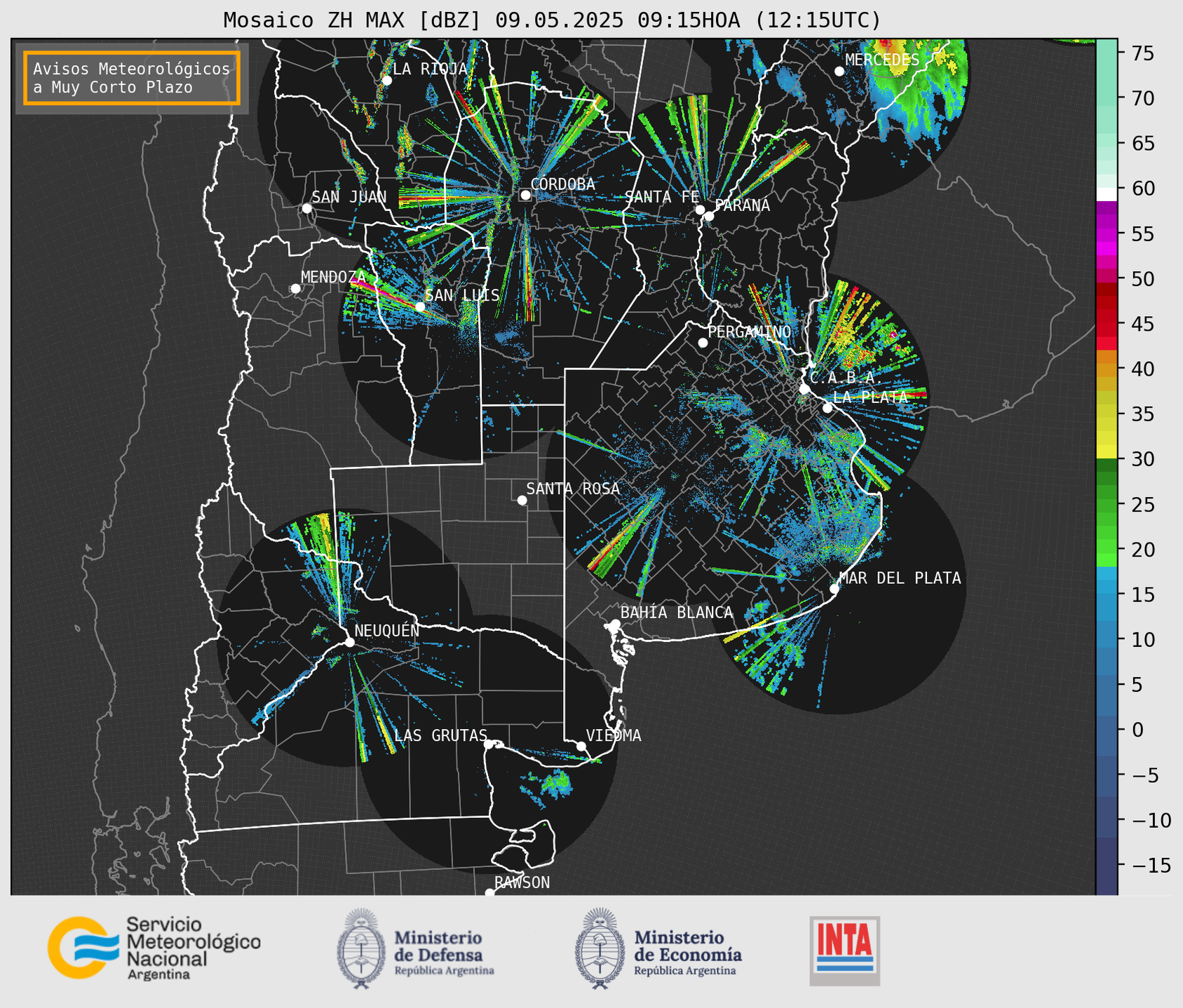Click the green radar echo south of Viedma
The width and height of the screenshot is (1183, 1008).
[557, 782]
